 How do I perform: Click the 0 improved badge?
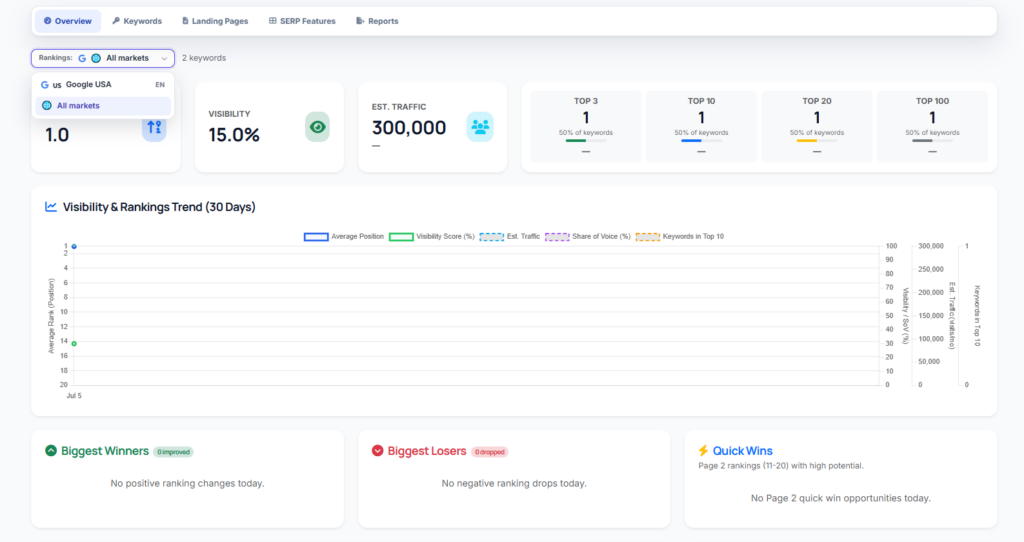click(173, 452)
